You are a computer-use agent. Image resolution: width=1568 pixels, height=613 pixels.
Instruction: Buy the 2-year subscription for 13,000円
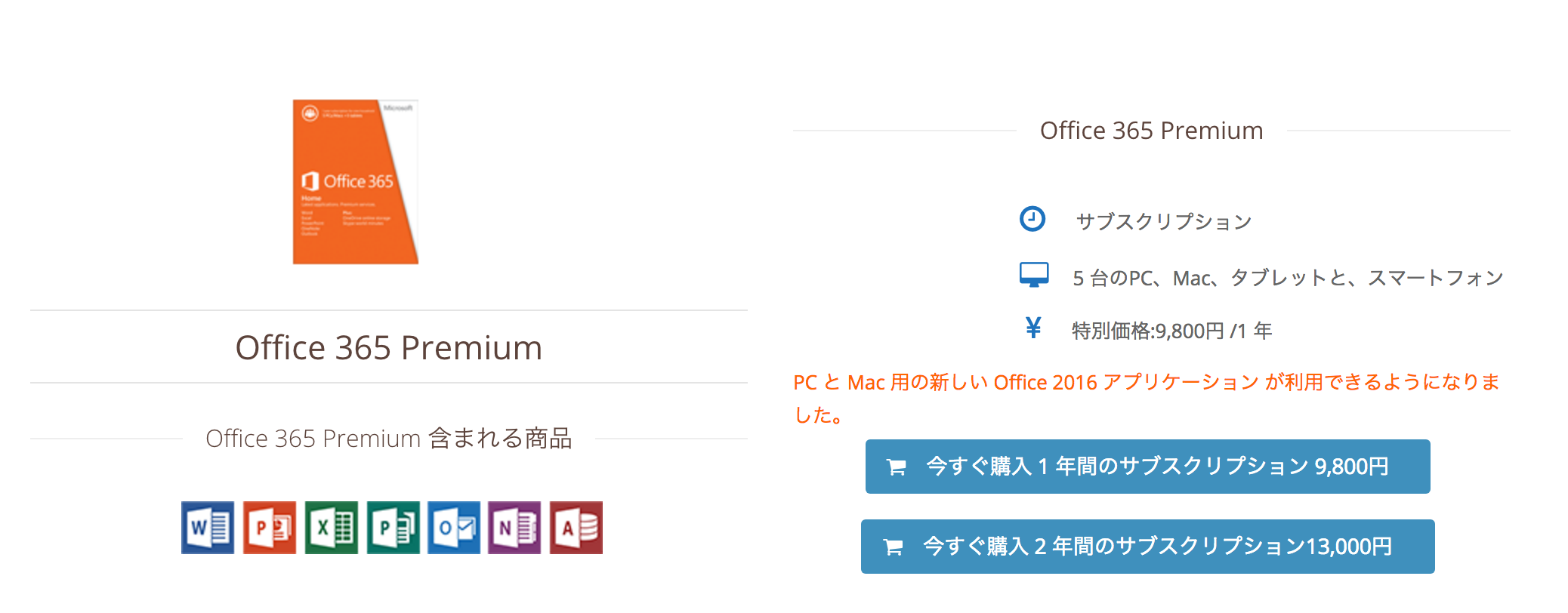pos(1148,547)
